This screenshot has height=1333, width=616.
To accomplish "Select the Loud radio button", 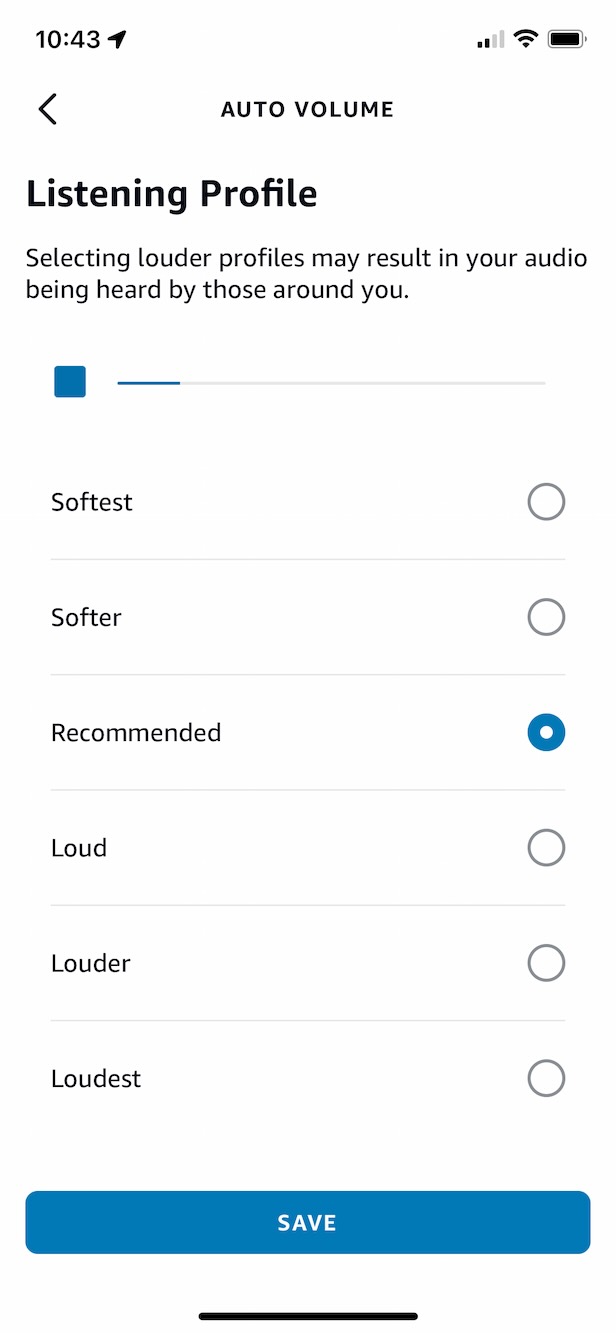I will click(546, 848).
